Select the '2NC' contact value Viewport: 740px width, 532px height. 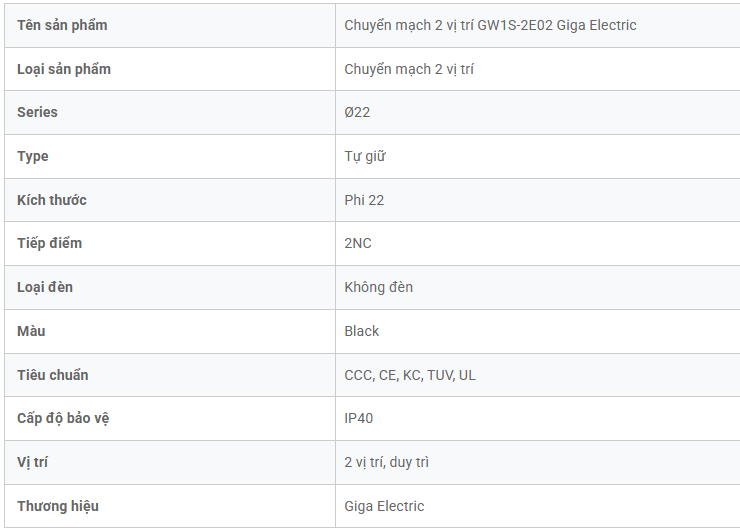358,243
